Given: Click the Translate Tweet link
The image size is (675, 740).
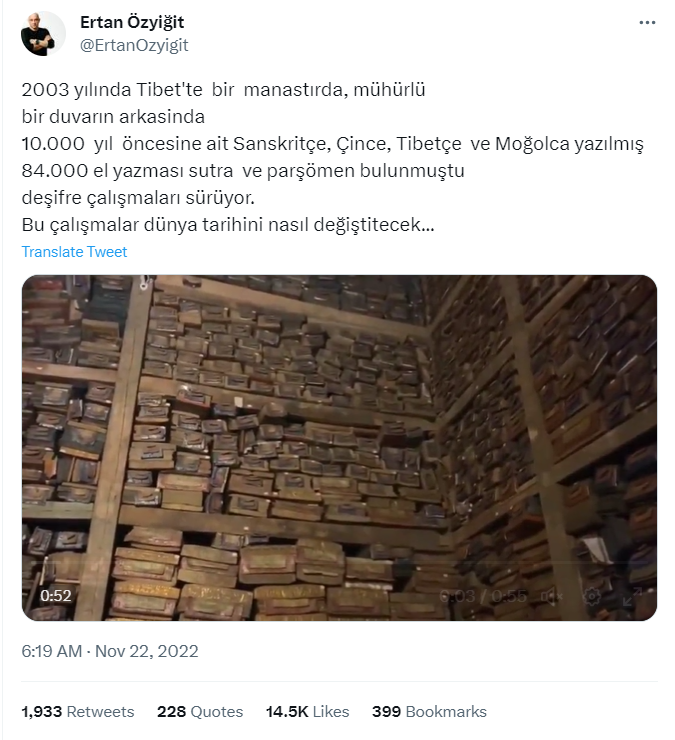Looking at the screenshot, I should (74, 252).
